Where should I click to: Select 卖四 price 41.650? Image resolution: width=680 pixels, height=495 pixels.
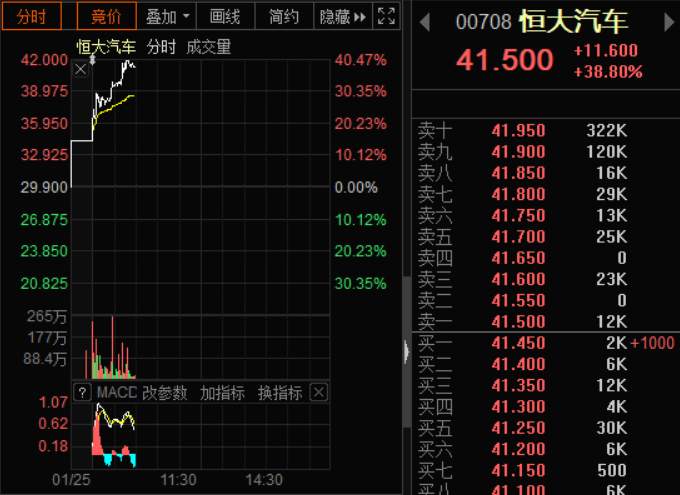pos(518,258)
